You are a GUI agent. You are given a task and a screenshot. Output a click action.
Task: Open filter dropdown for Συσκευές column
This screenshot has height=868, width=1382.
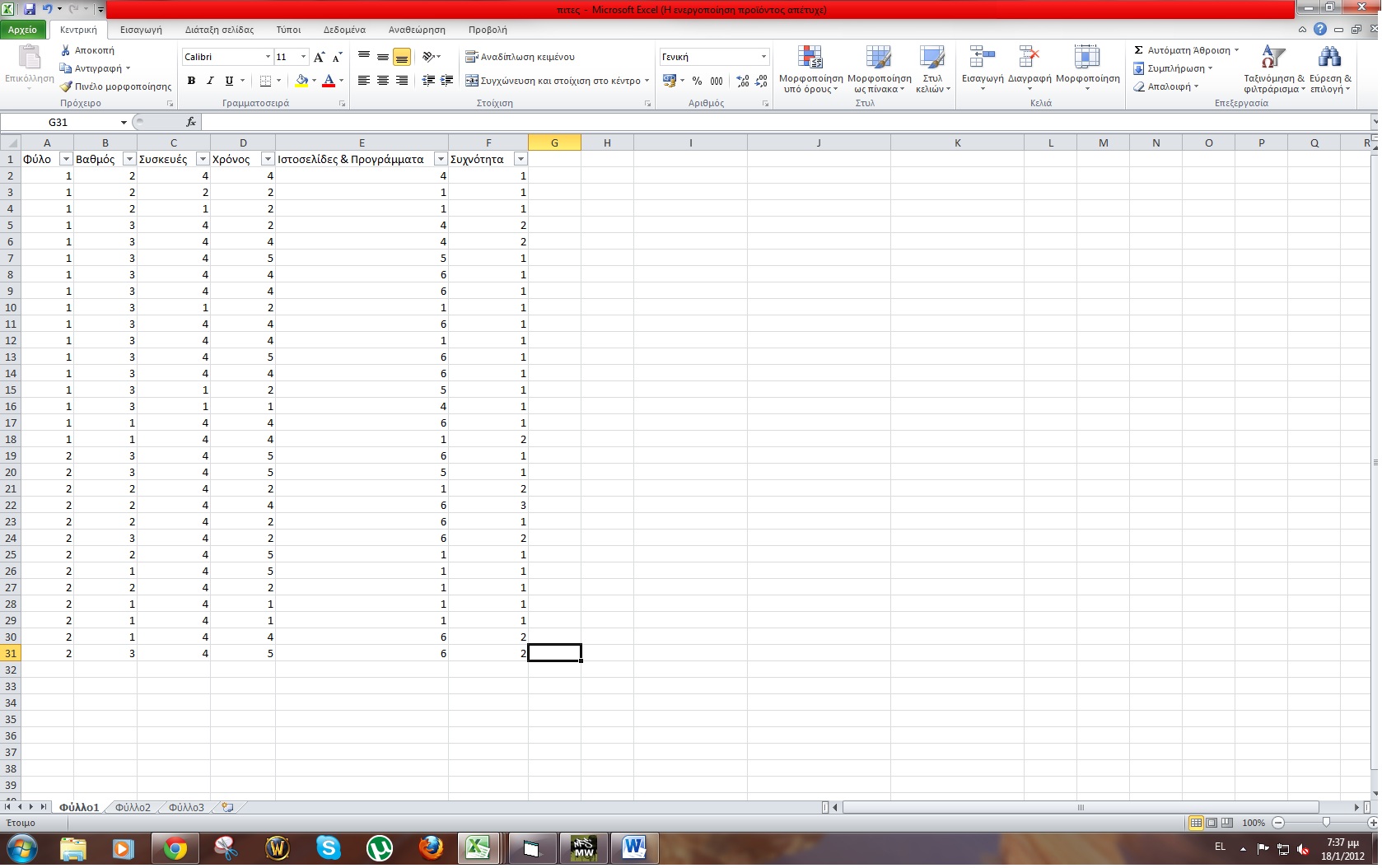point(203,159)
